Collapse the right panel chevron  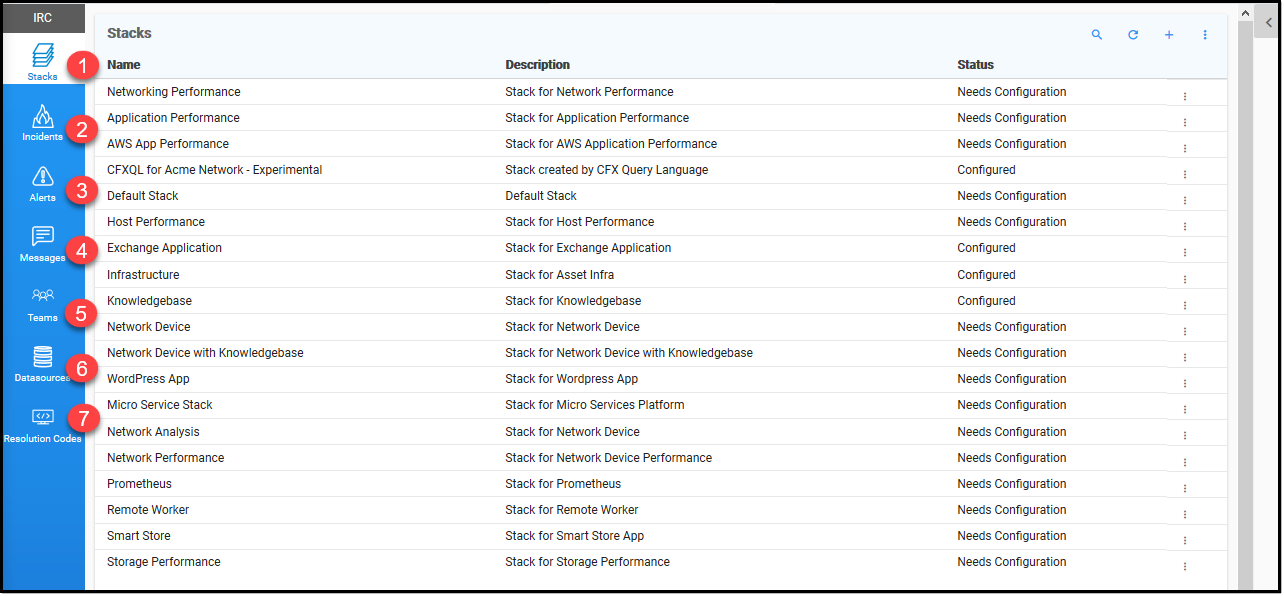[1268, 22]
